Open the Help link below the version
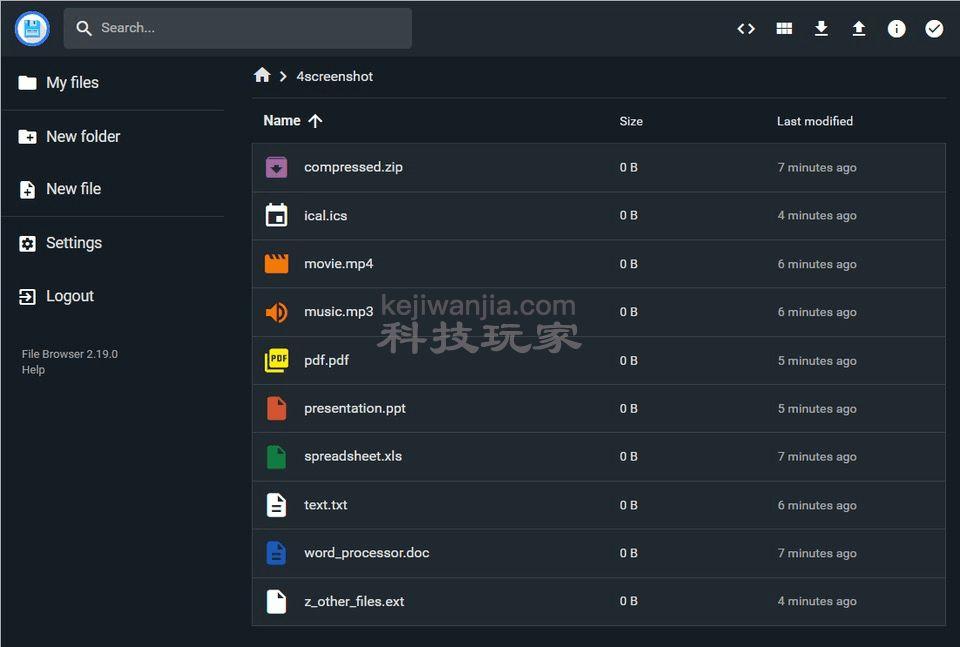Image resolution: width=960 pixels, height=647 pixels. tap(33, 369)
